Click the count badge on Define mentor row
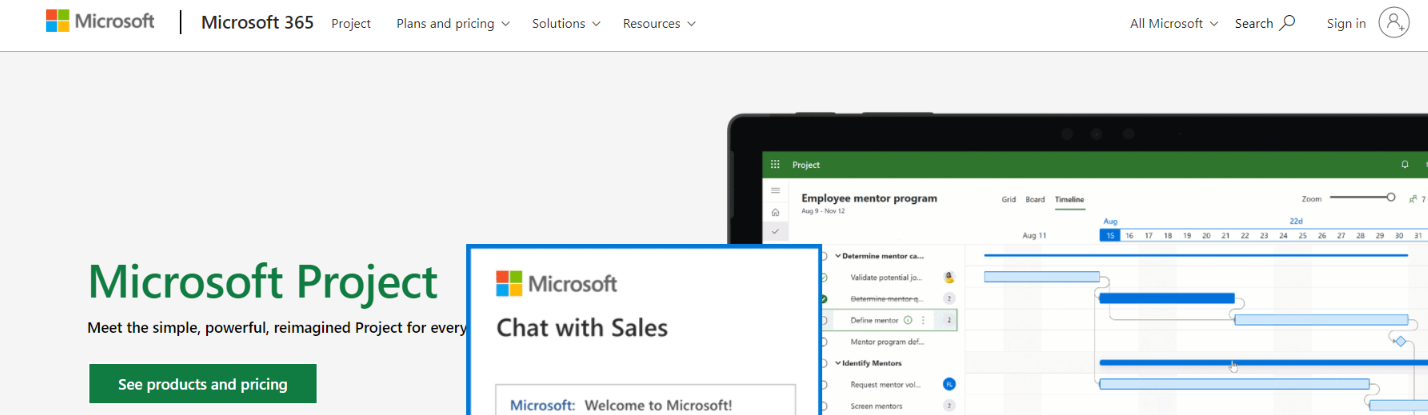1428x415 pixels. pos(948,320)
